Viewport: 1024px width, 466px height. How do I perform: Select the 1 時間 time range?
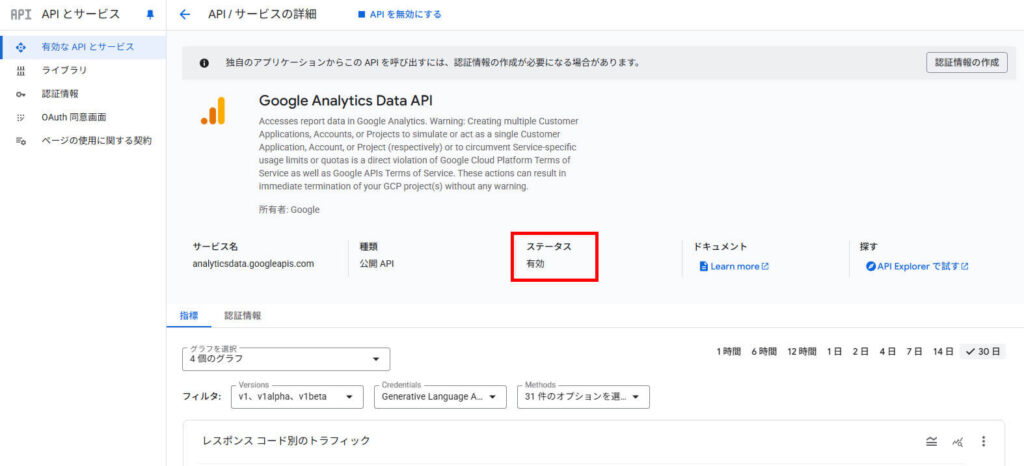click(728, 352)
